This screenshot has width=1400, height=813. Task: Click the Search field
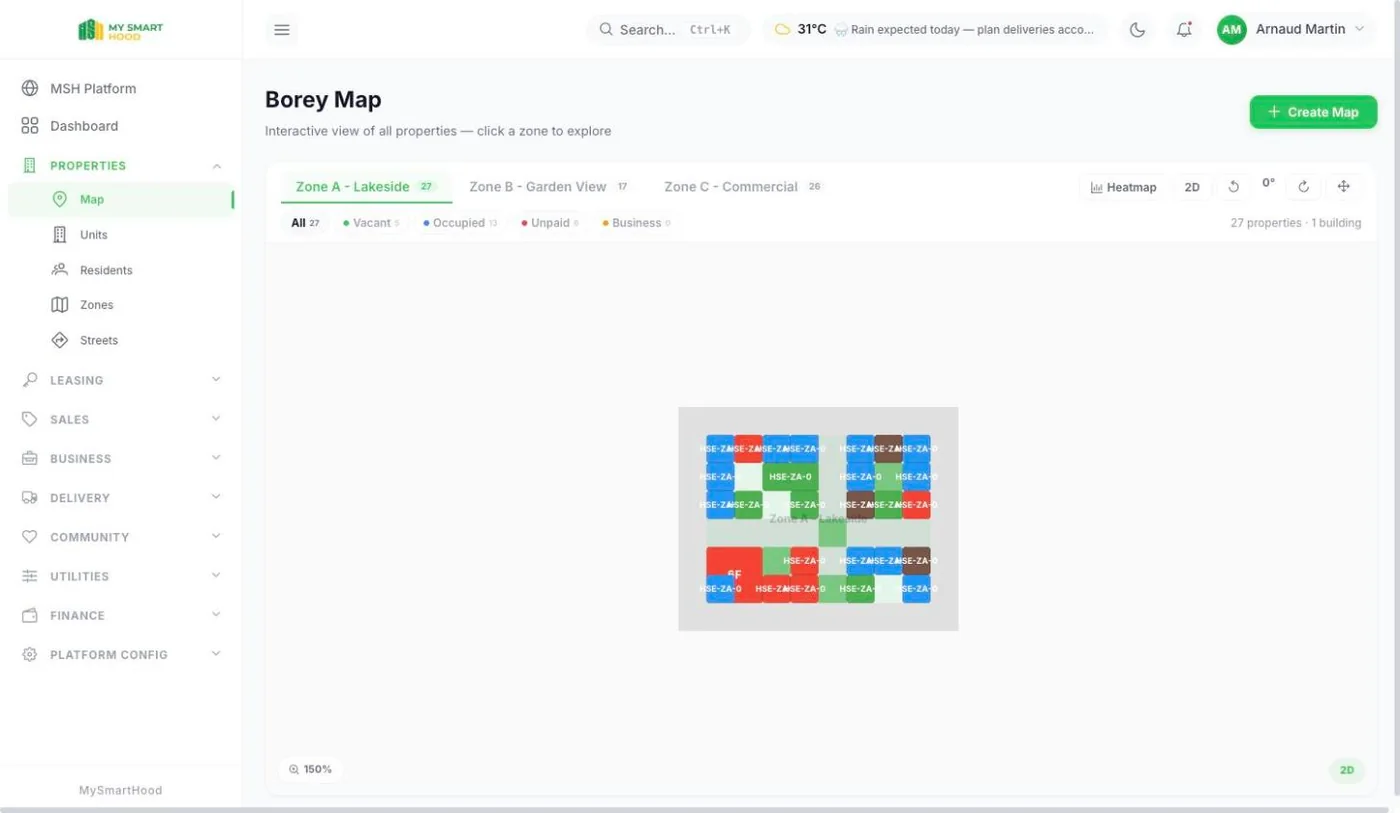click(667, 30)
